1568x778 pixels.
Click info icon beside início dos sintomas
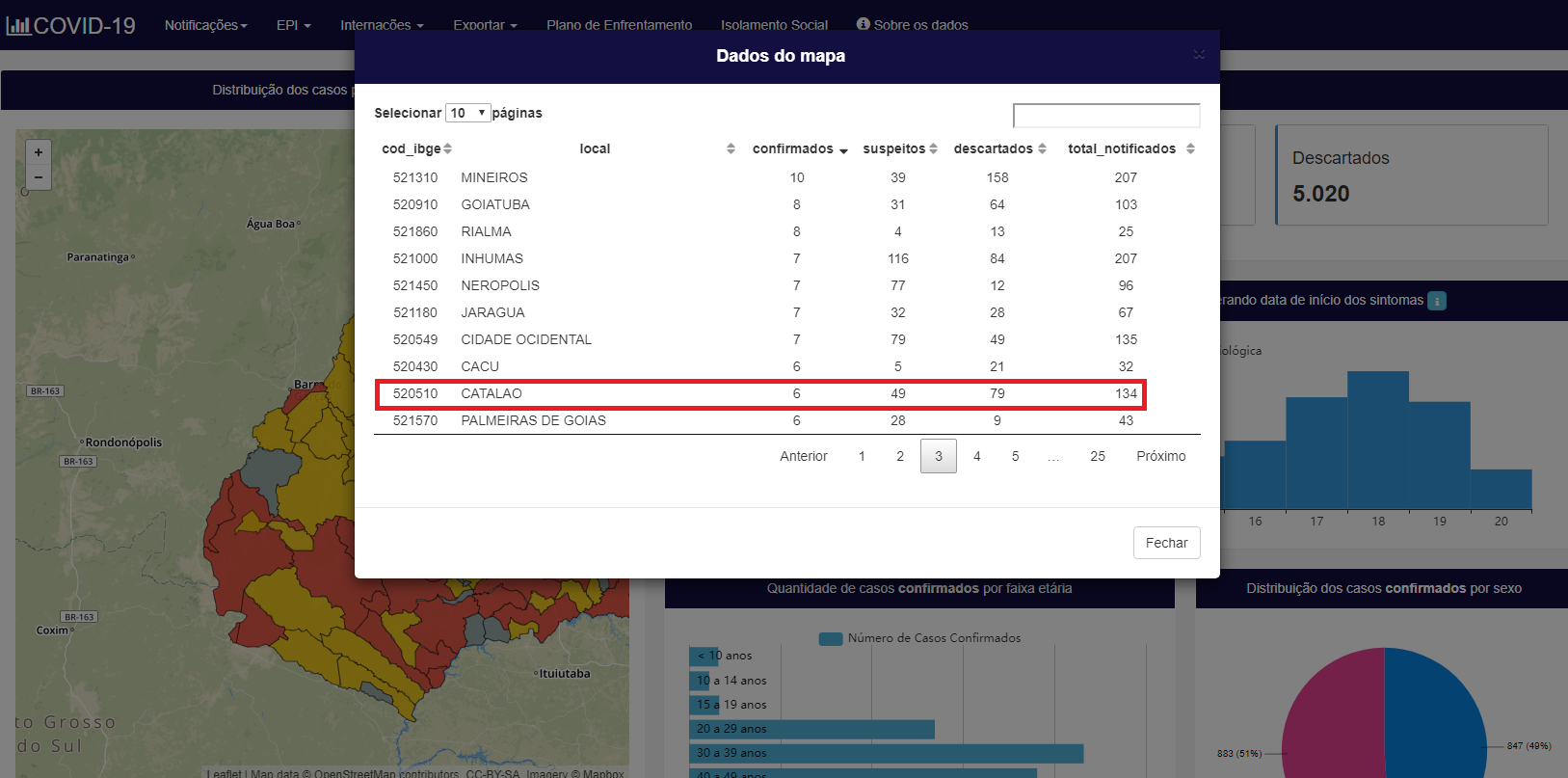1436,301
